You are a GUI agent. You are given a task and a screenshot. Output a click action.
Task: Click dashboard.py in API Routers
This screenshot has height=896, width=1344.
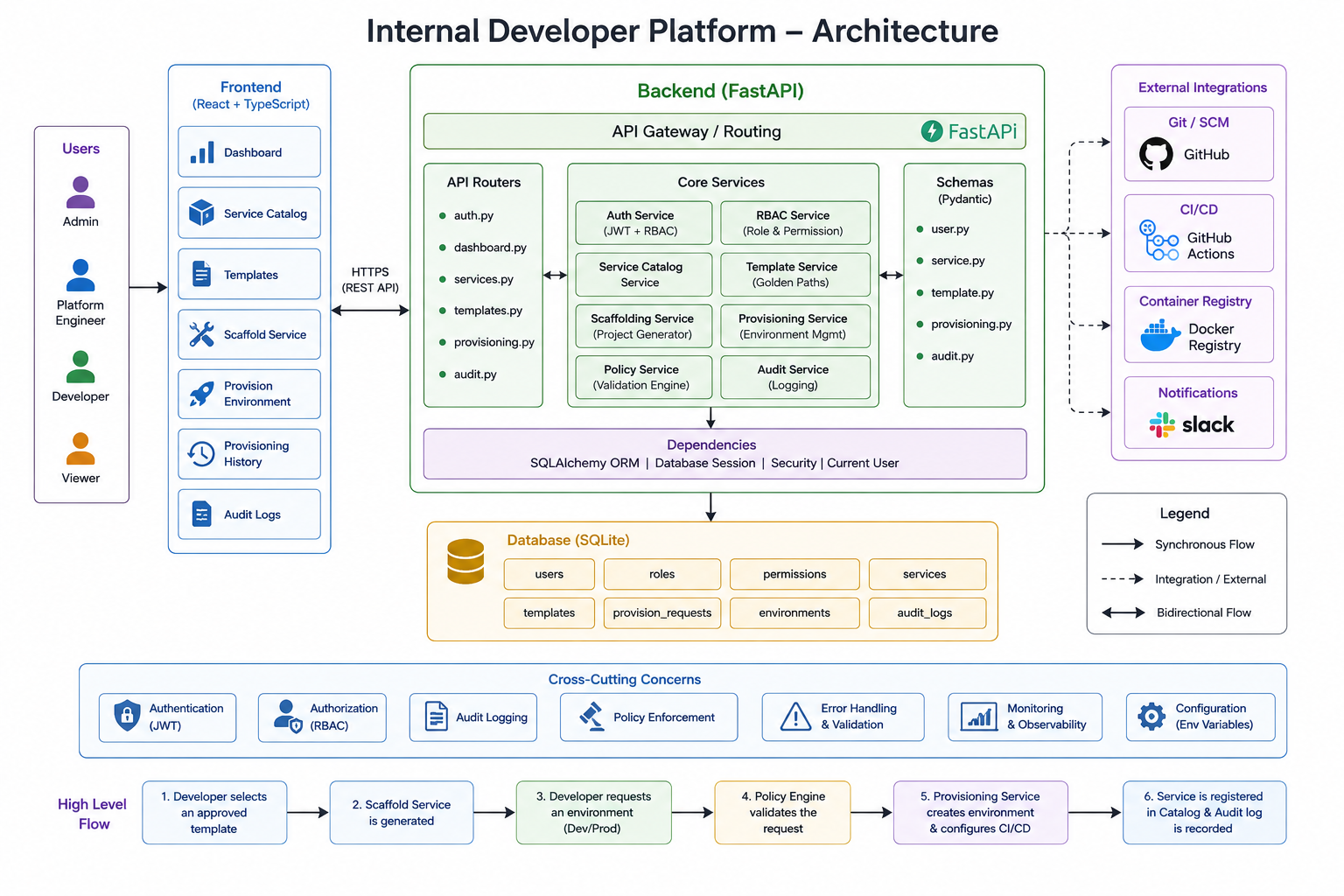490,248
